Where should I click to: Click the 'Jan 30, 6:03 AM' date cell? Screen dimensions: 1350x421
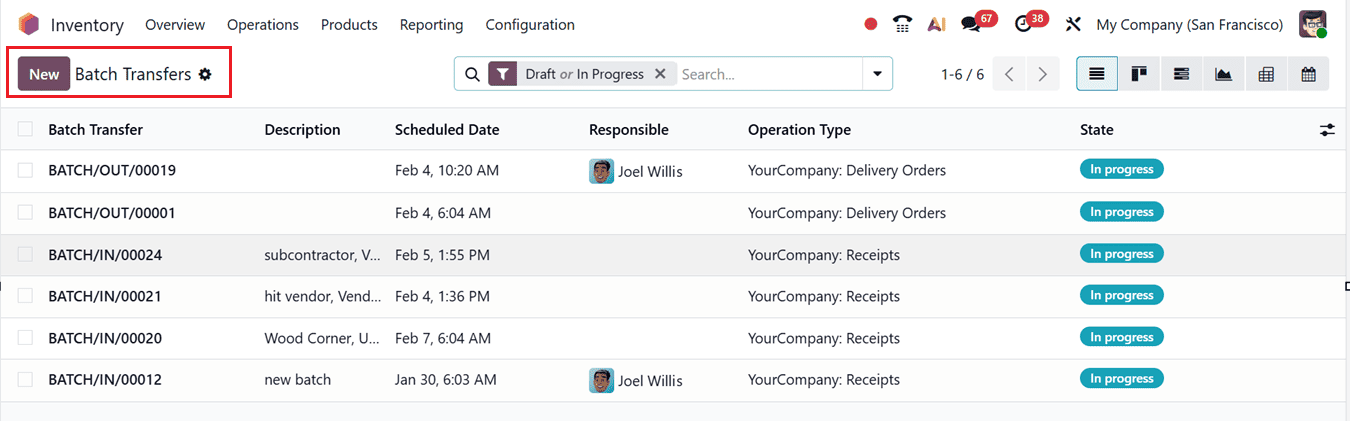pyautogui.click(x=446, y=380)
